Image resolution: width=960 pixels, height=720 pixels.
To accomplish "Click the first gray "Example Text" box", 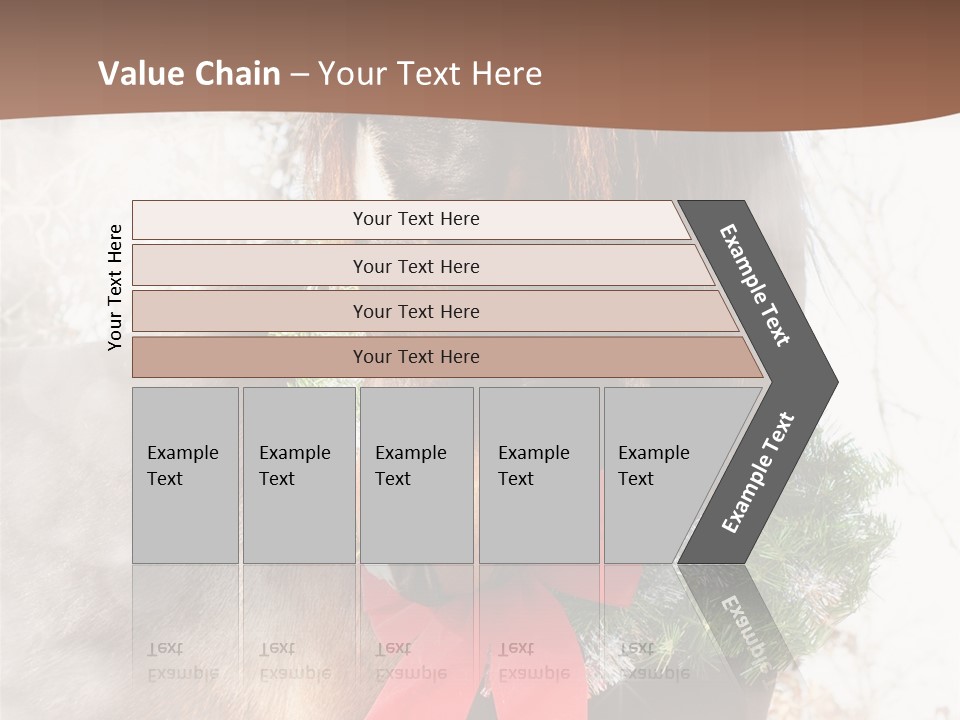I will (x=185, y=475).
